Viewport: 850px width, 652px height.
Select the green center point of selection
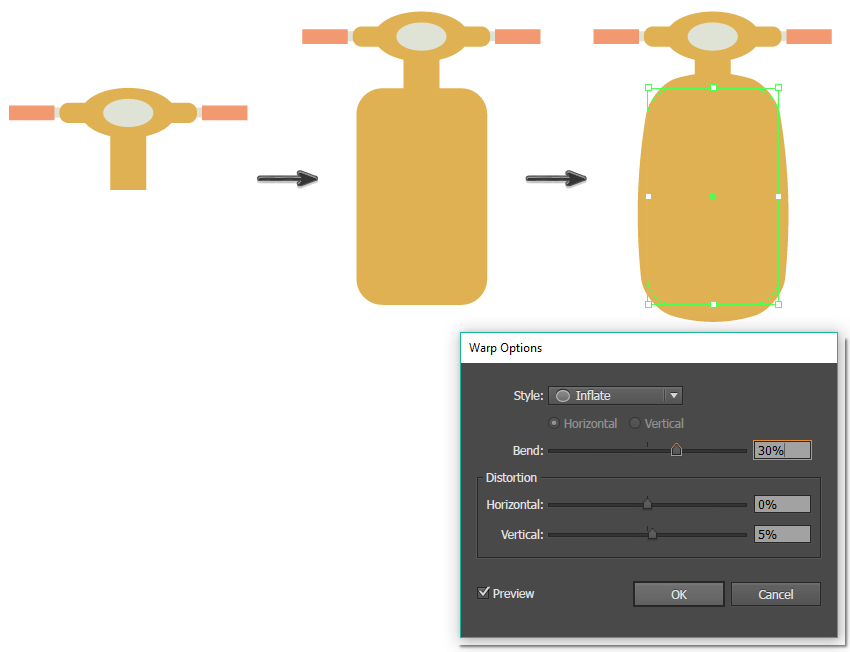pyautogui.click(x=713, y=196)
